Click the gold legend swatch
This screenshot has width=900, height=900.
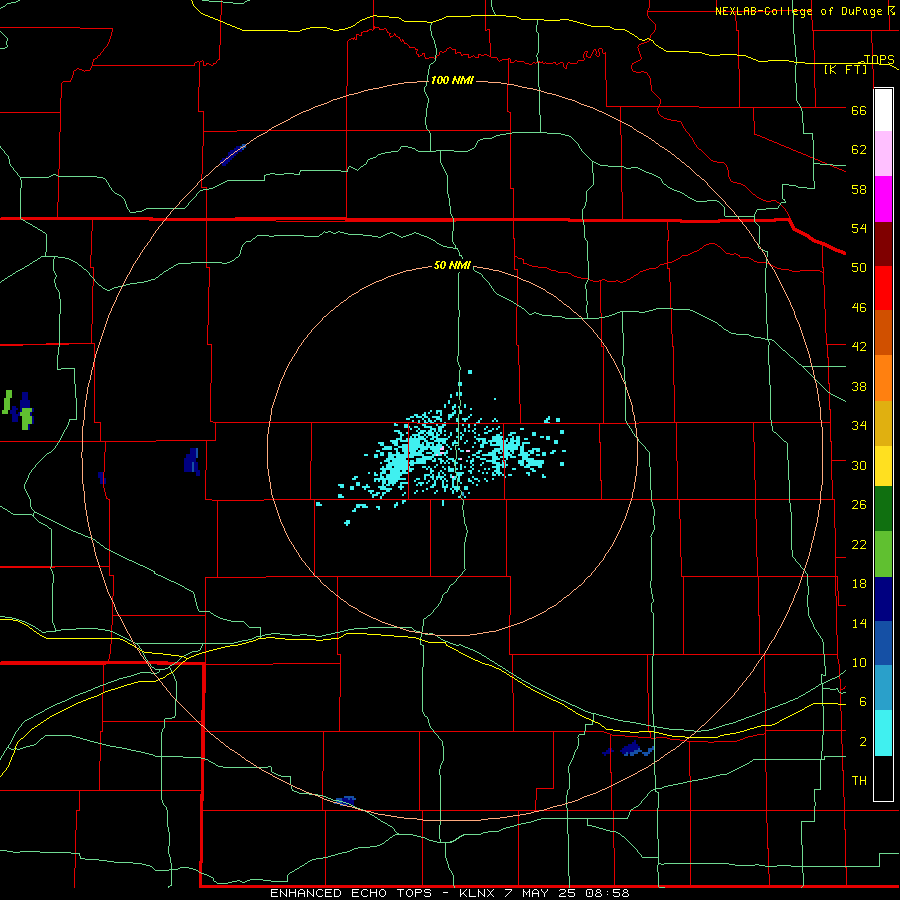click(883, 423)
